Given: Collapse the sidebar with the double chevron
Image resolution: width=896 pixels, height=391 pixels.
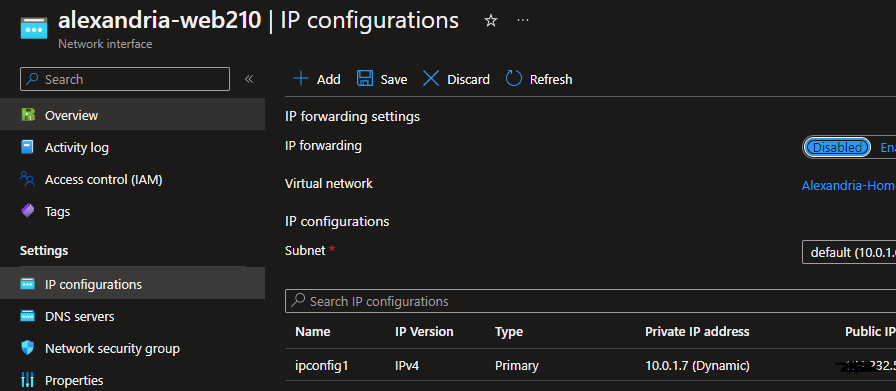Looking at the screenshot, I should 249,79.
